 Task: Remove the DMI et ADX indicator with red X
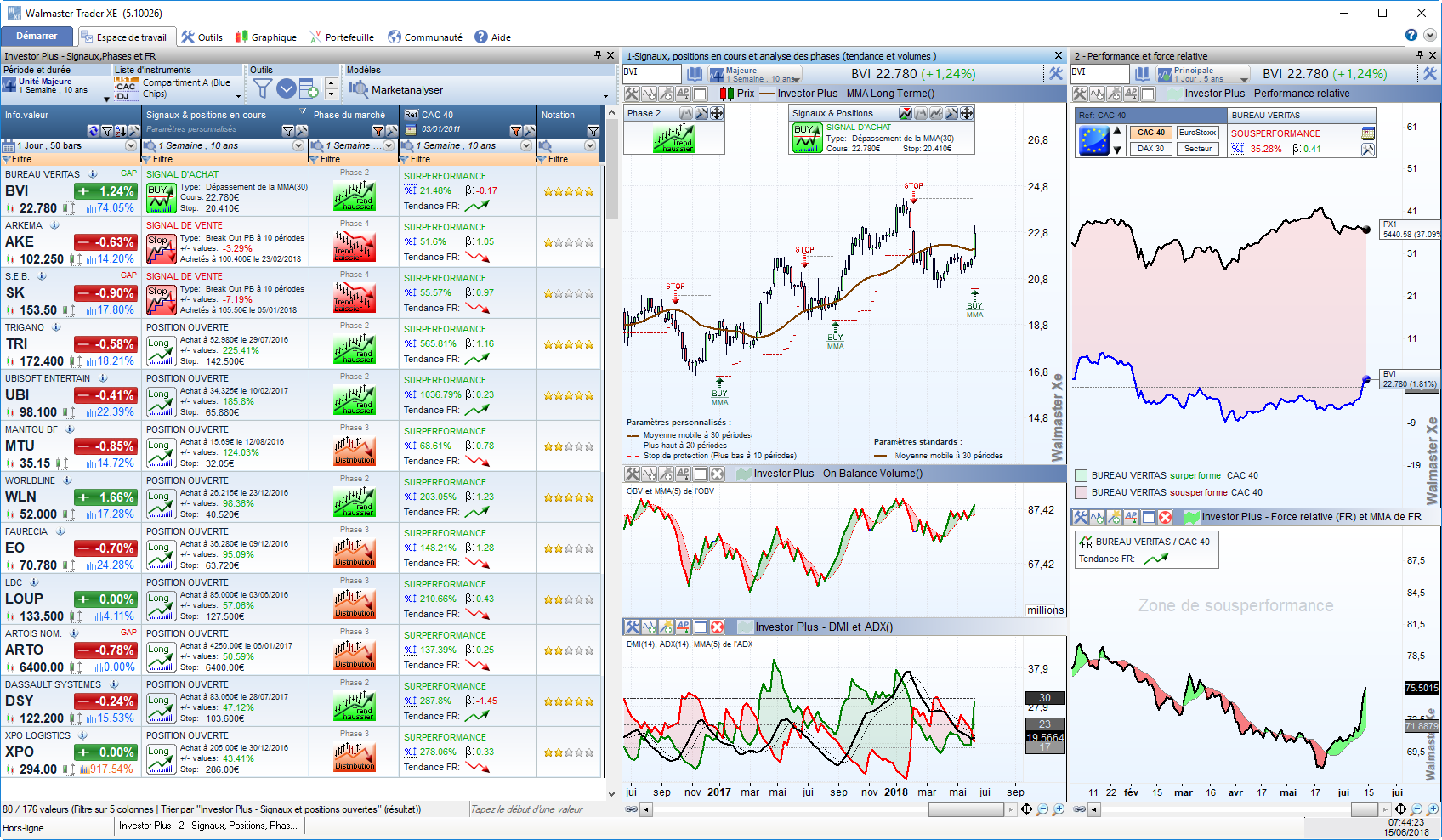717,627
